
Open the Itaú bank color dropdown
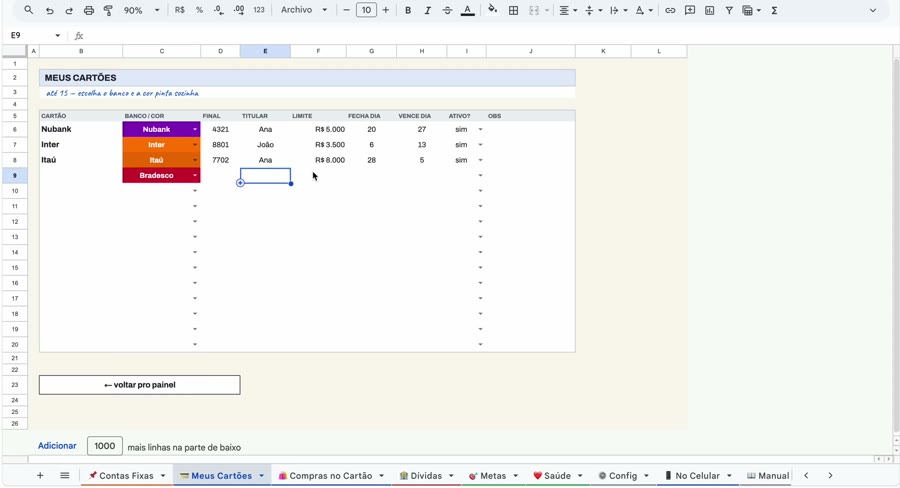point(195,160)
